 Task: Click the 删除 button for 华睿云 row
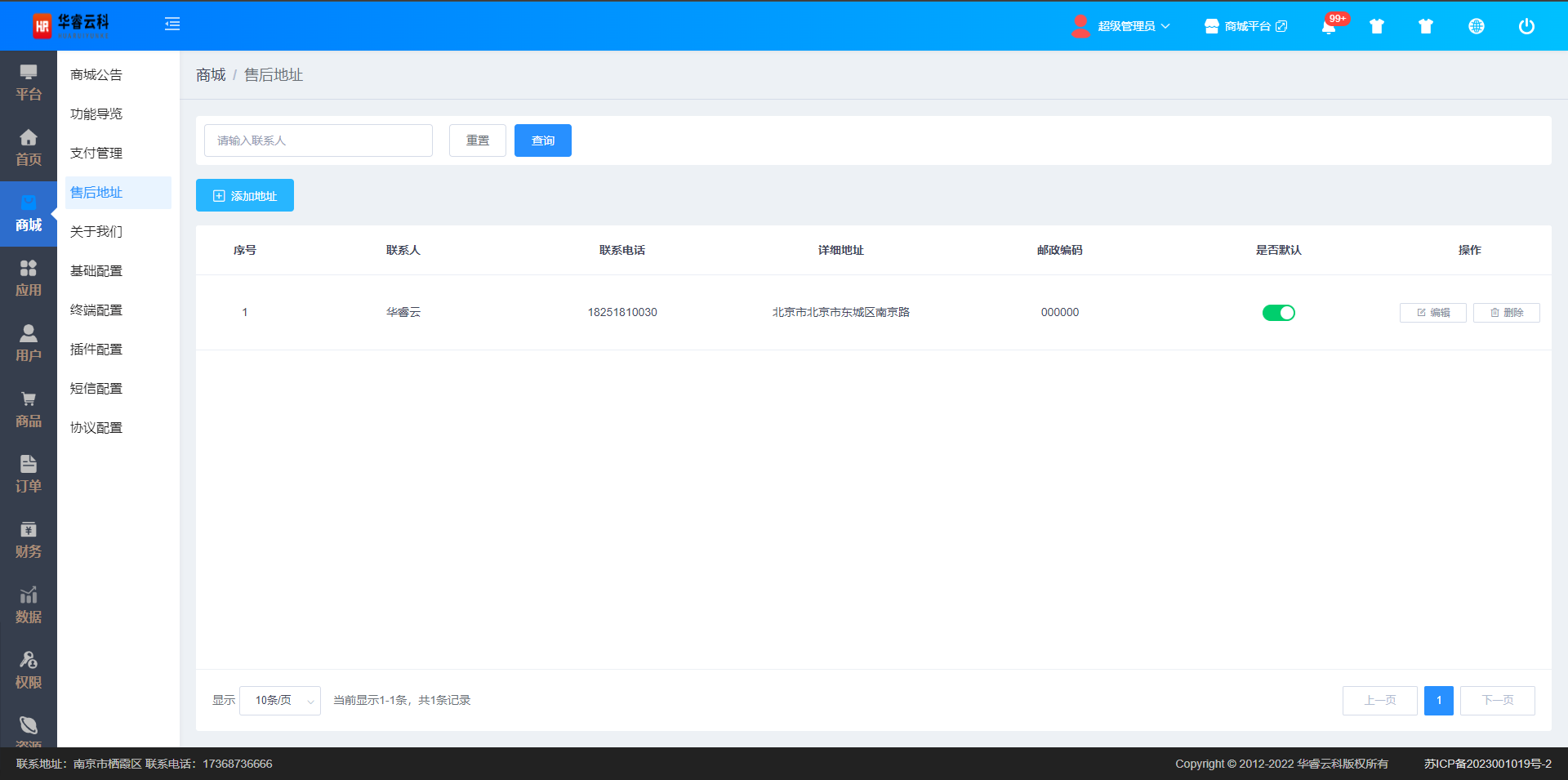1506,313
